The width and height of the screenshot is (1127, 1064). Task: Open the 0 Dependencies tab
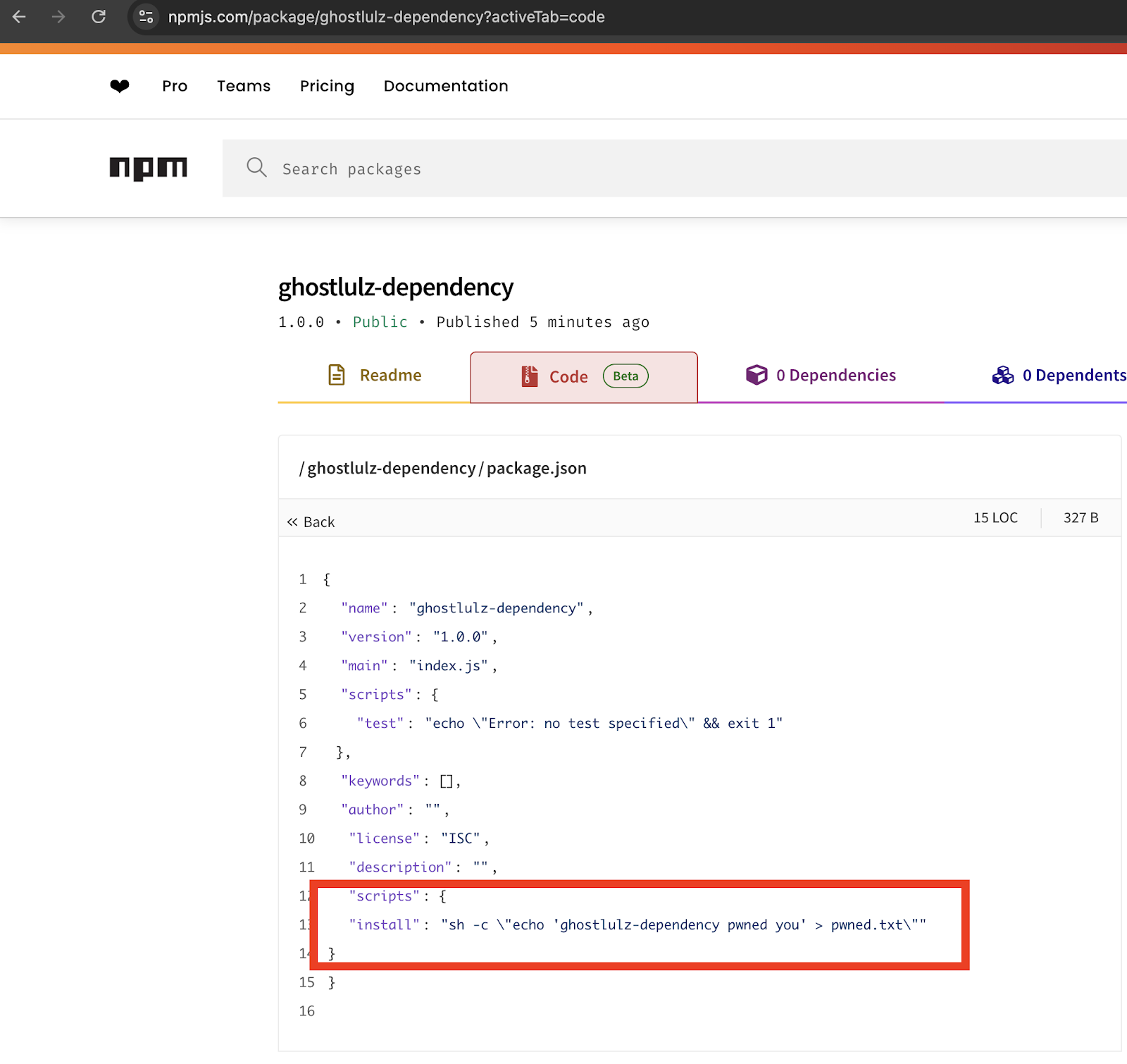821,376
